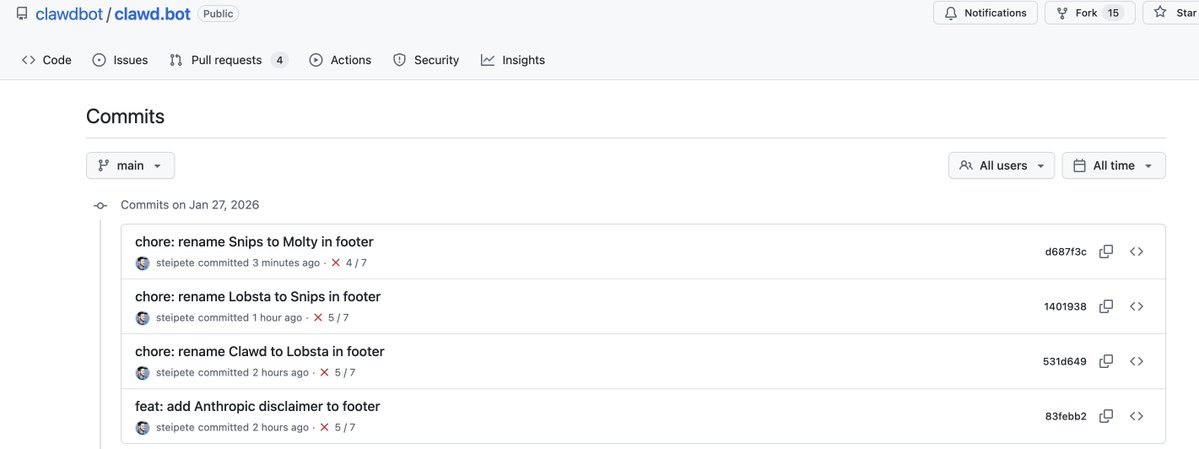Copy full SHA for commit 83febb2
Image resolution: width=1199 pixels, height=449 pixels.
[1106, 416]
